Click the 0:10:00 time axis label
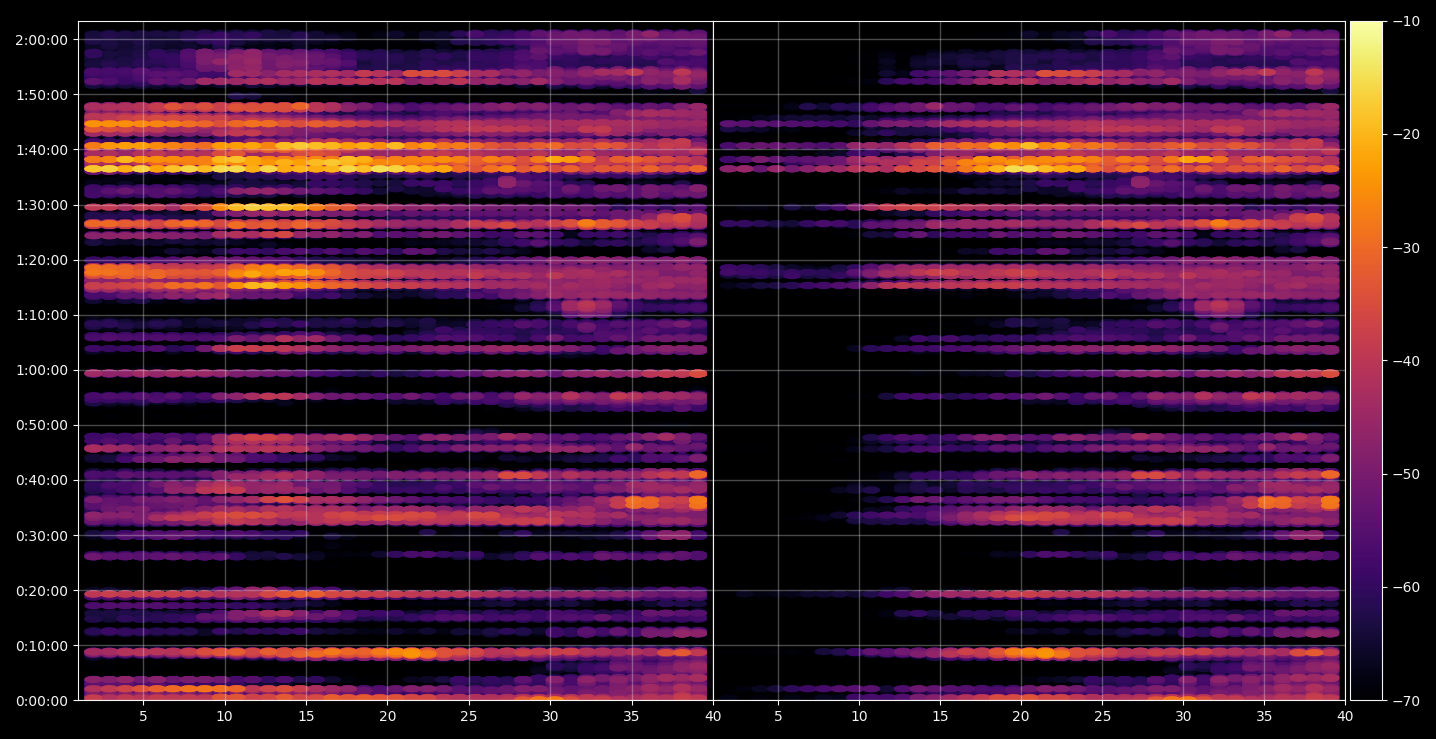Screen dimensions: 1436x739 pyautogui.click(x=41, y=645)
